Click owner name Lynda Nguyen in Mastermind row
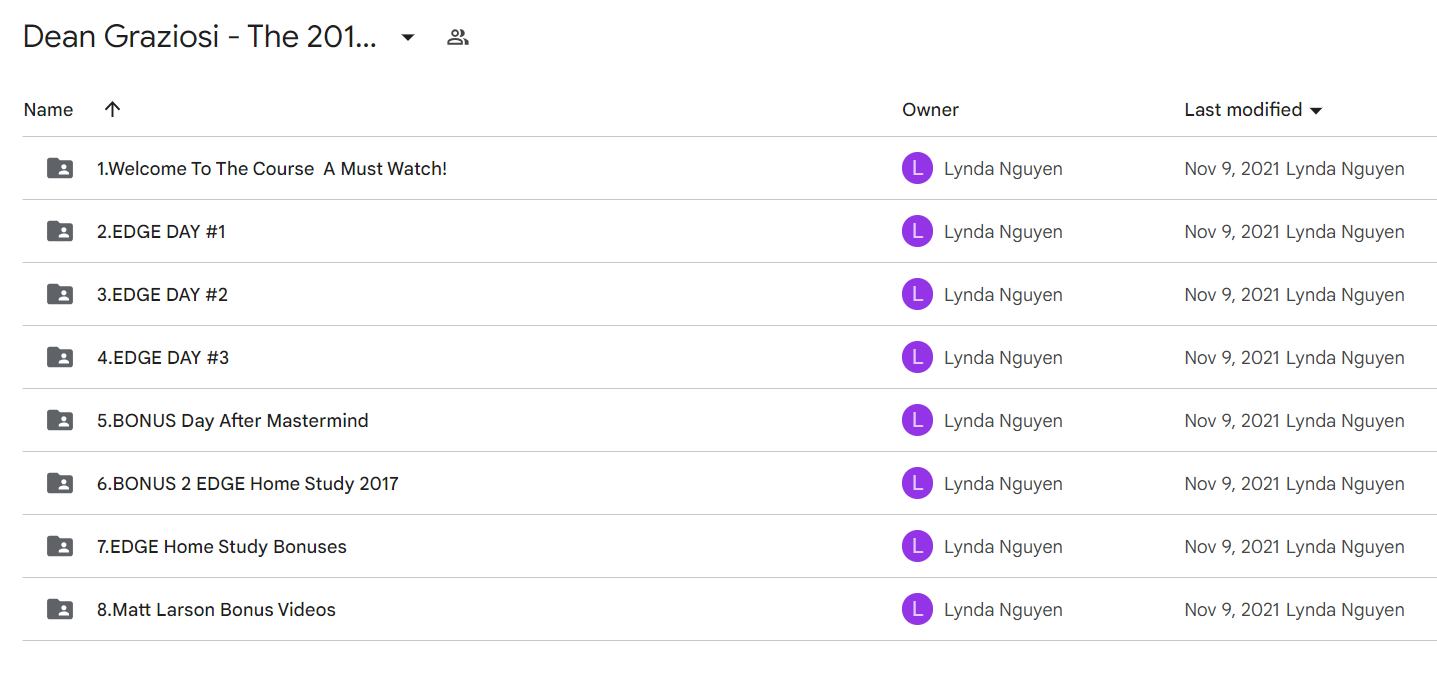The height and width of the screenshot is (683, 1437). click(1003, 421)
